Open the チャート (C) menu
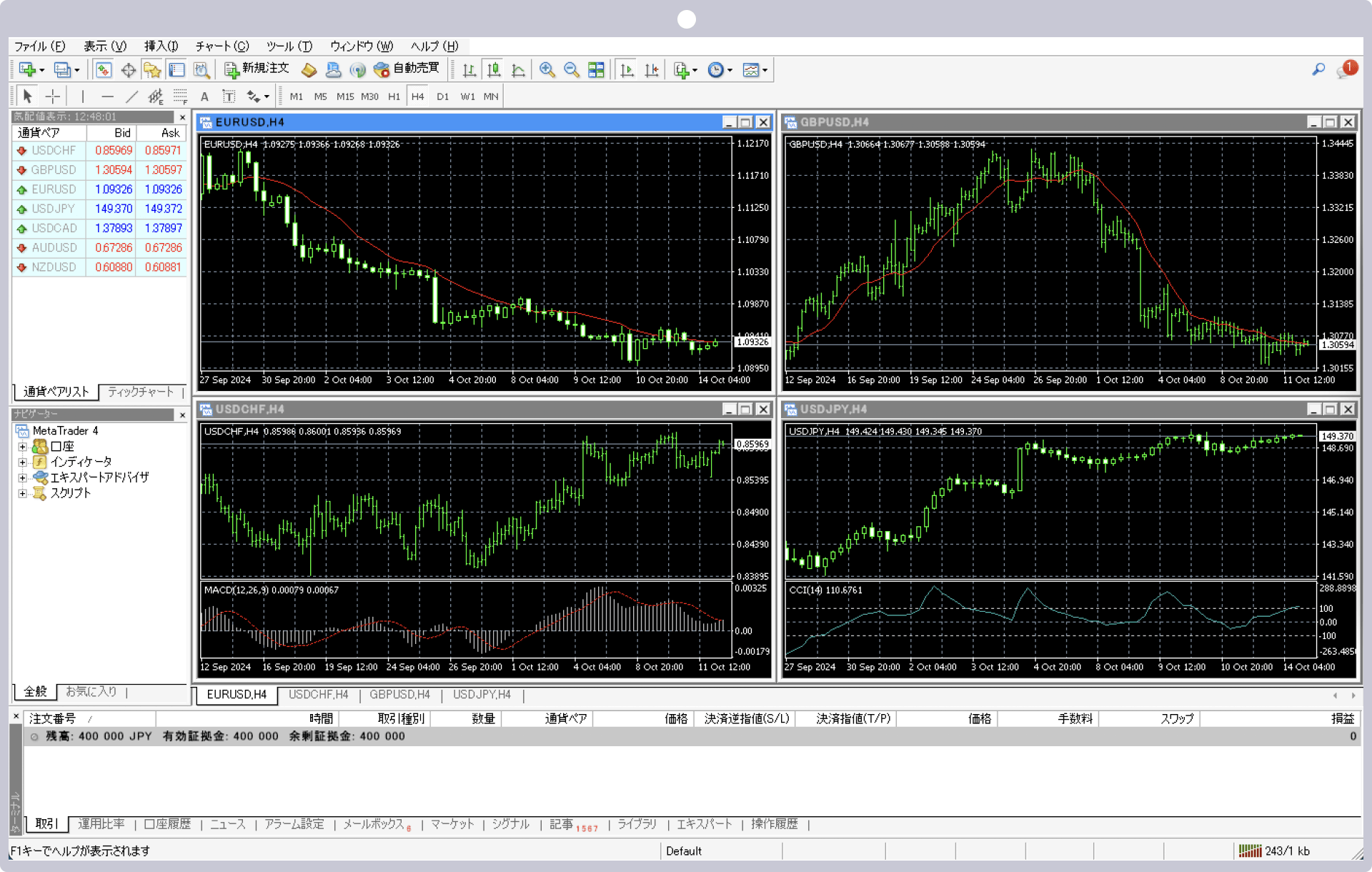Viewport: 1372px width, 872px height. [222, 46]
